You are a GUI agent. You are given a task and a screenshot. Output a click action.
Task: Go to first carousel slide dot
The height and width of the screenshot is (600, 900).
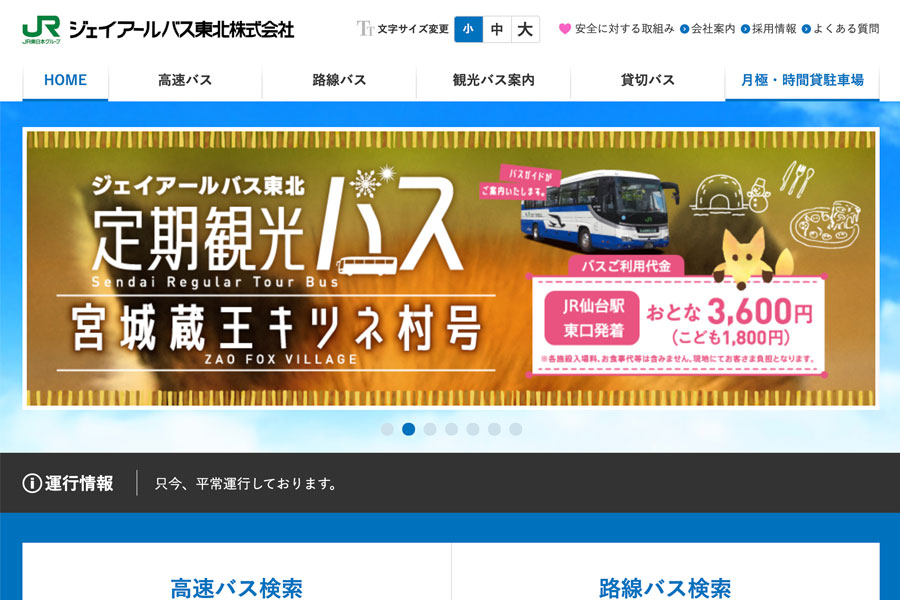click(x=387, y=429)
